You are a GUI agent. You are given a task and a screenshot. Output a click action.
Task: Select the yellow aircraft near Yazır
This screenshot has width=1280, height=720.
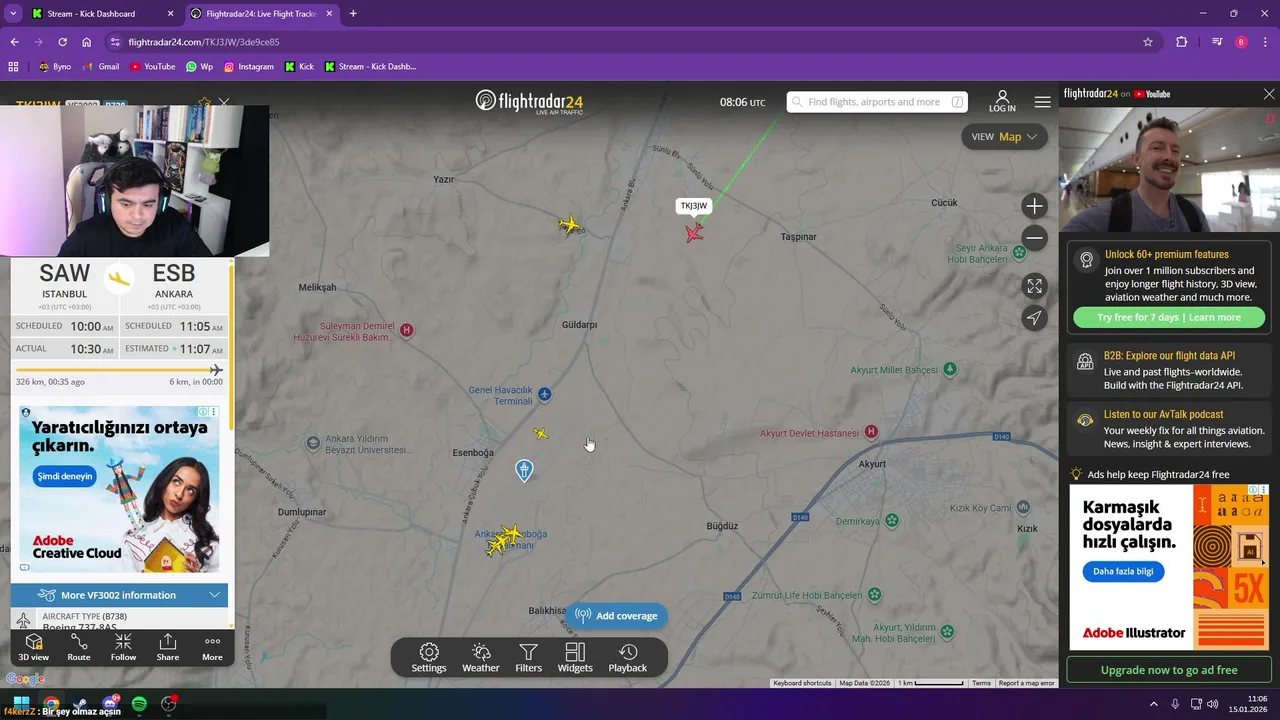pyautogui.click(x=570, y=225)
